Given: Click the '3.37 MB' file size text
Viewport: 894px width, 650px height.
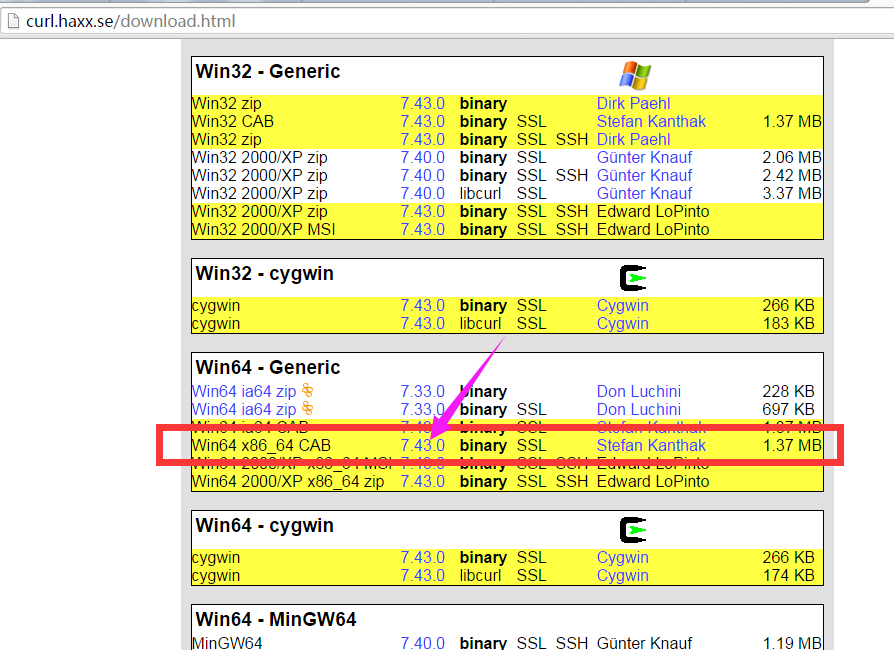Looking at the screenshot, I should (792, 194).
